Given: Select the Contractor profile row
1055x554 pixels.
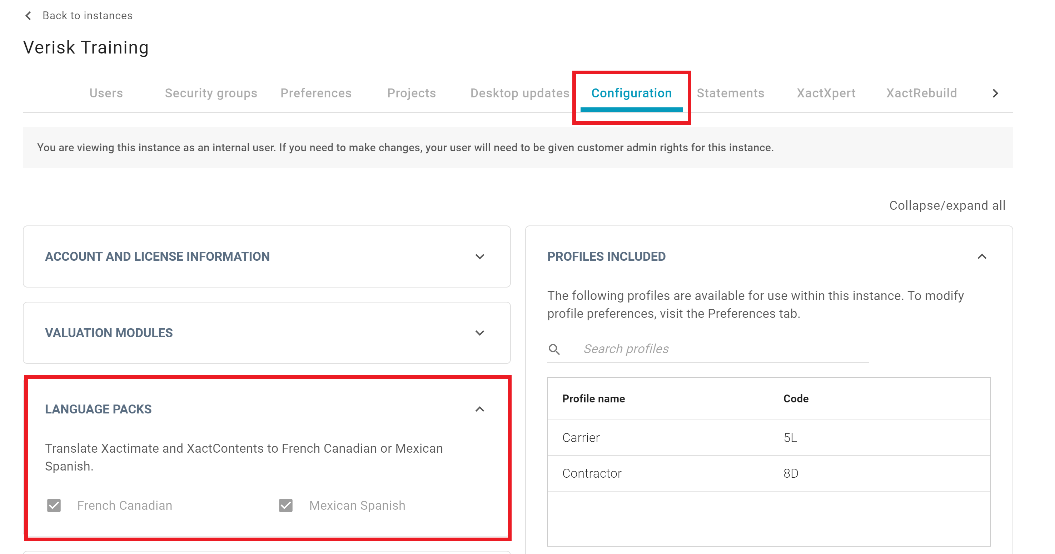Looking at the screenshot, I should [x=768, y=473].
